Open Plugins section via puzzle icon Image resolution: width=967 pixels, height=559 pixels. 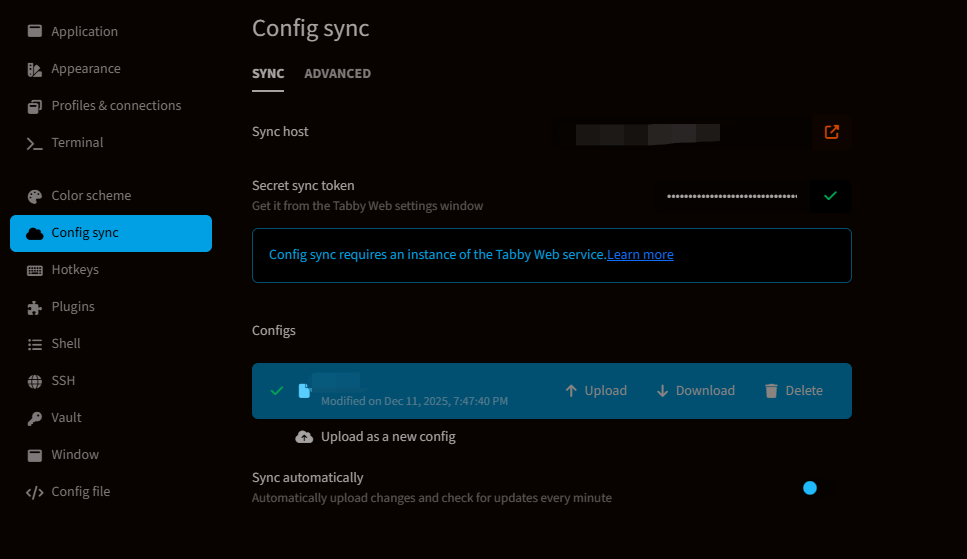[x=35, y=307]
